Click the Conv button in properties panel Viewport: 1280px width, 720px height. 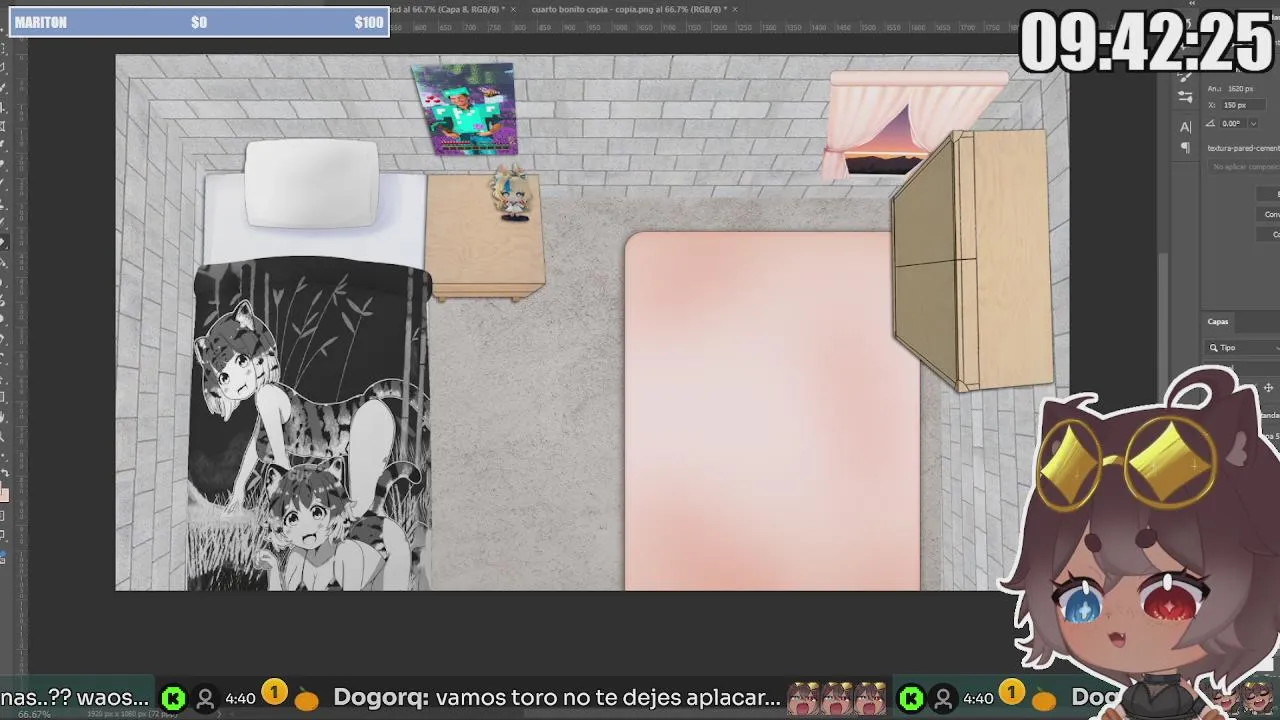tap(1268, 214)
